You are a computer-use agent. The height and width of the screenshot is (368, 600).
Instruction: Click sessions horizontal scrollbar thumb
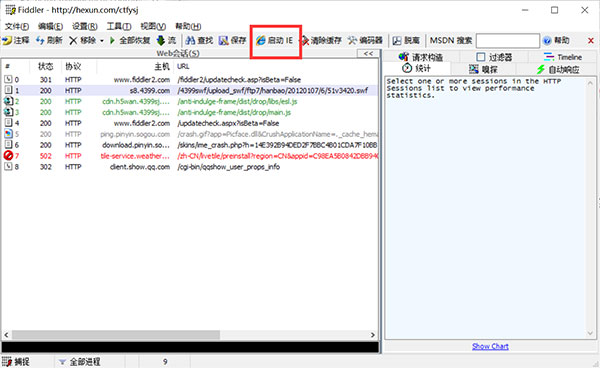116,335
